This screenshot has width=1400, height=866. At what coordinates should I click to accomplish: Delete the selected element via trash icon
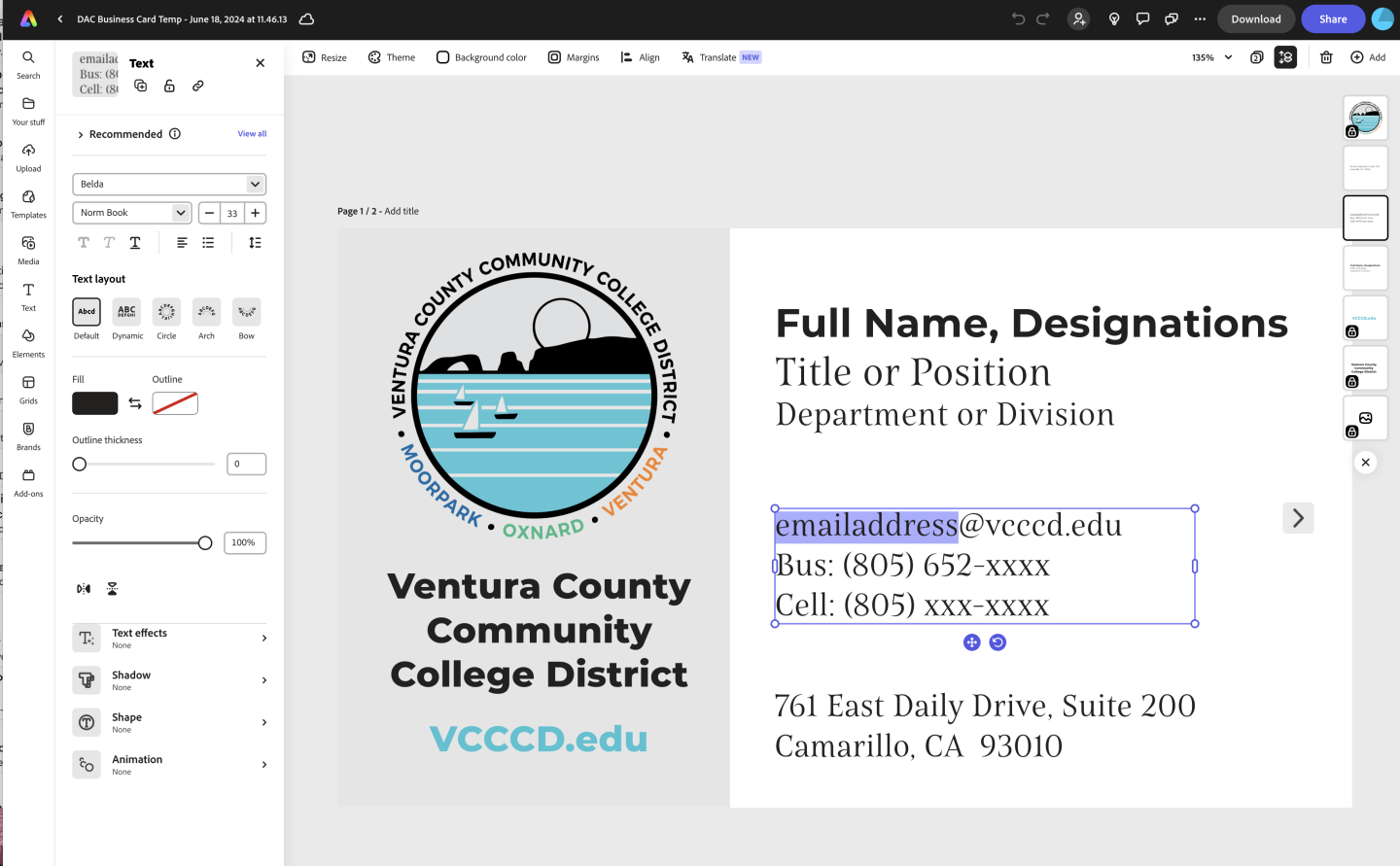point(1326,57)
